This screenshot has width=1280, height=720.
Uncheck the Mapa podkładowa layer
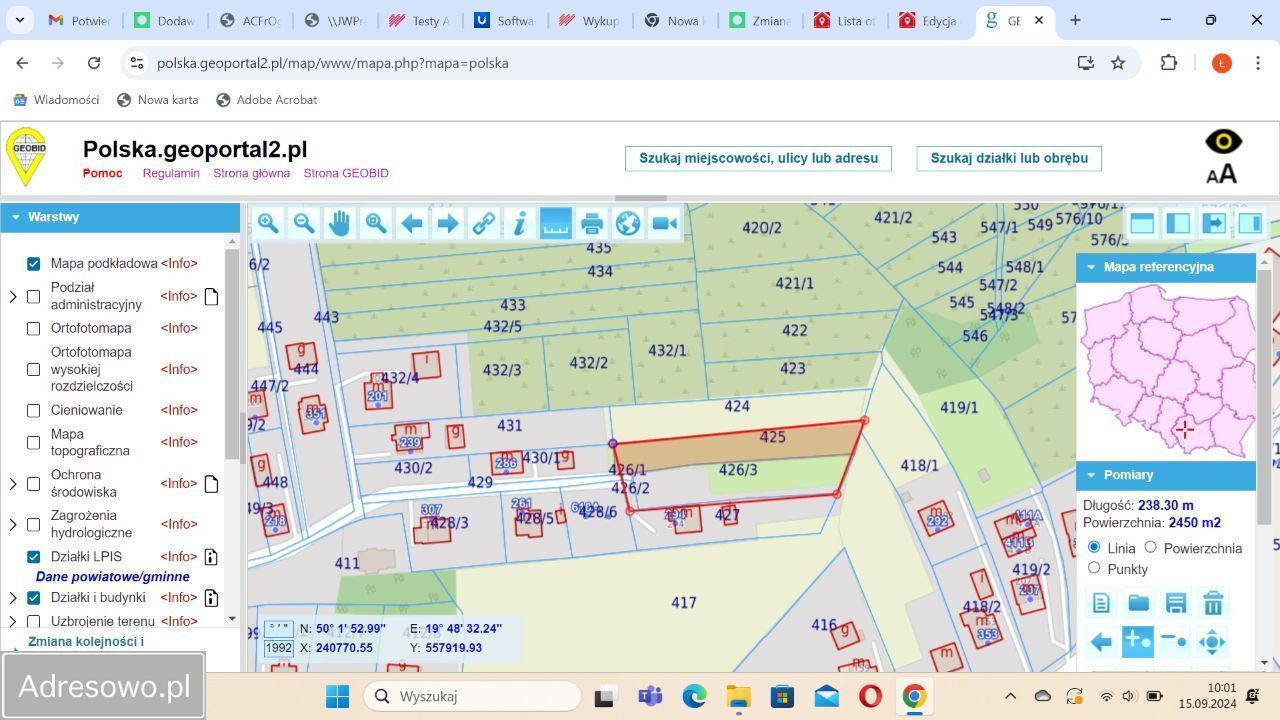tap(33, 264)
